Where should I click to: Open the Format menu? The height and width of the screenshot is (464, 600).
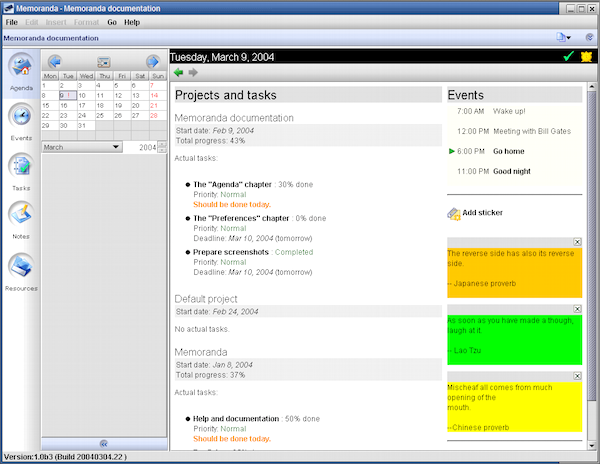[x=86, y=22]
